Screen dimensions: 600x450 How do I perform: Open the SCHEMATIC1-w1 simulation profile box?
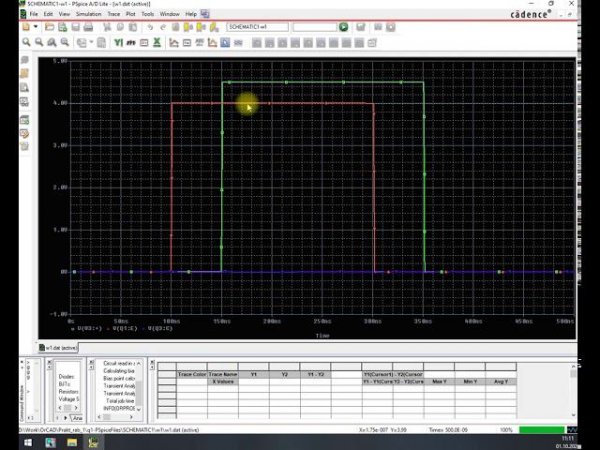pyautogui.click(x=258, y=27)
